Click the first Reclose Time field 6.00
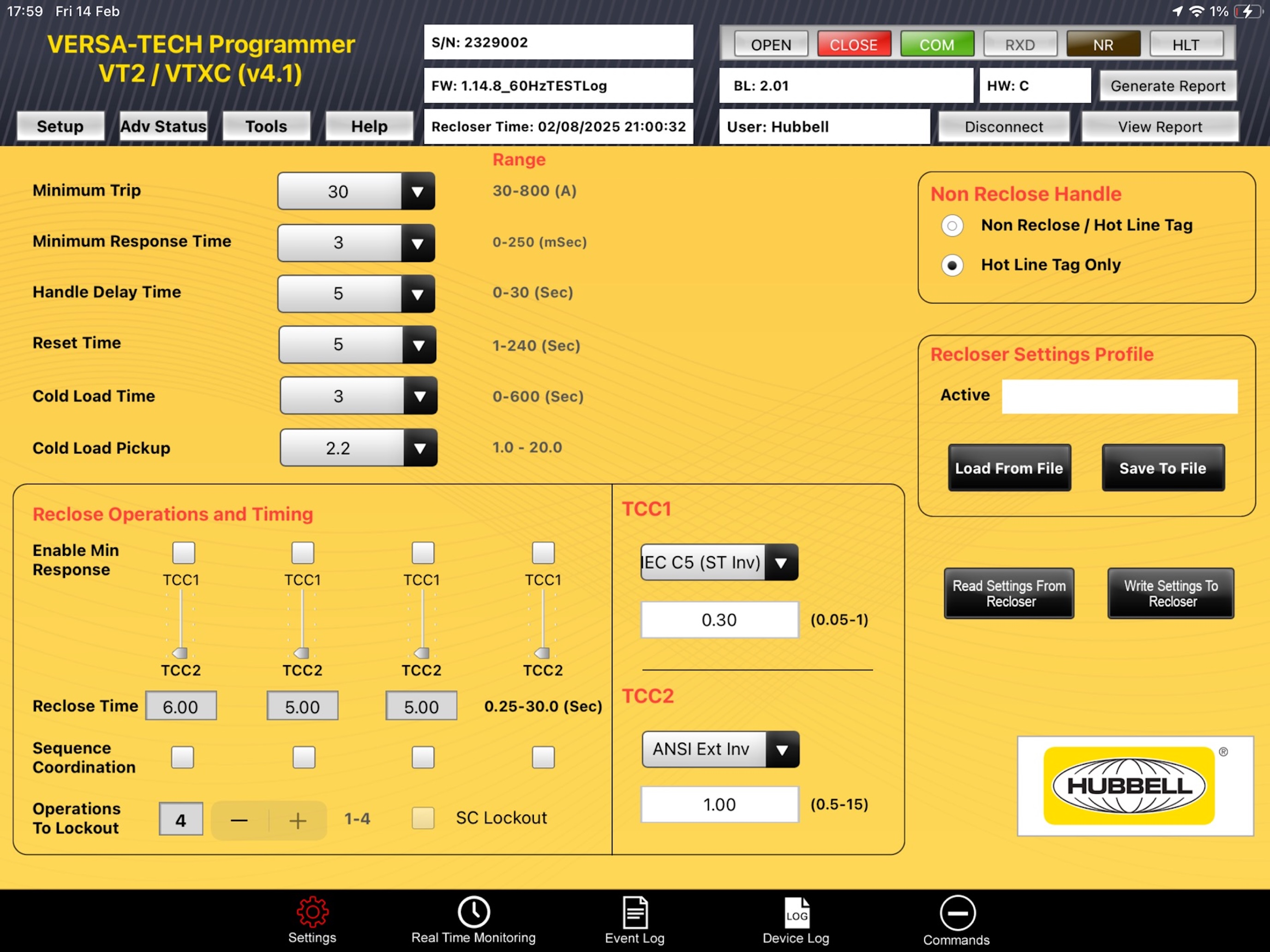The image size is (1270, 952). pos(181,706)
